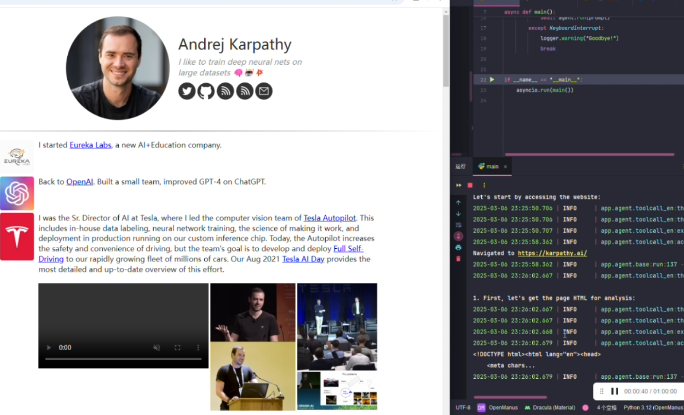Follow the Full Self-Driving link
The width and height of the screenshot is (684, 415).
coord(348,249)
